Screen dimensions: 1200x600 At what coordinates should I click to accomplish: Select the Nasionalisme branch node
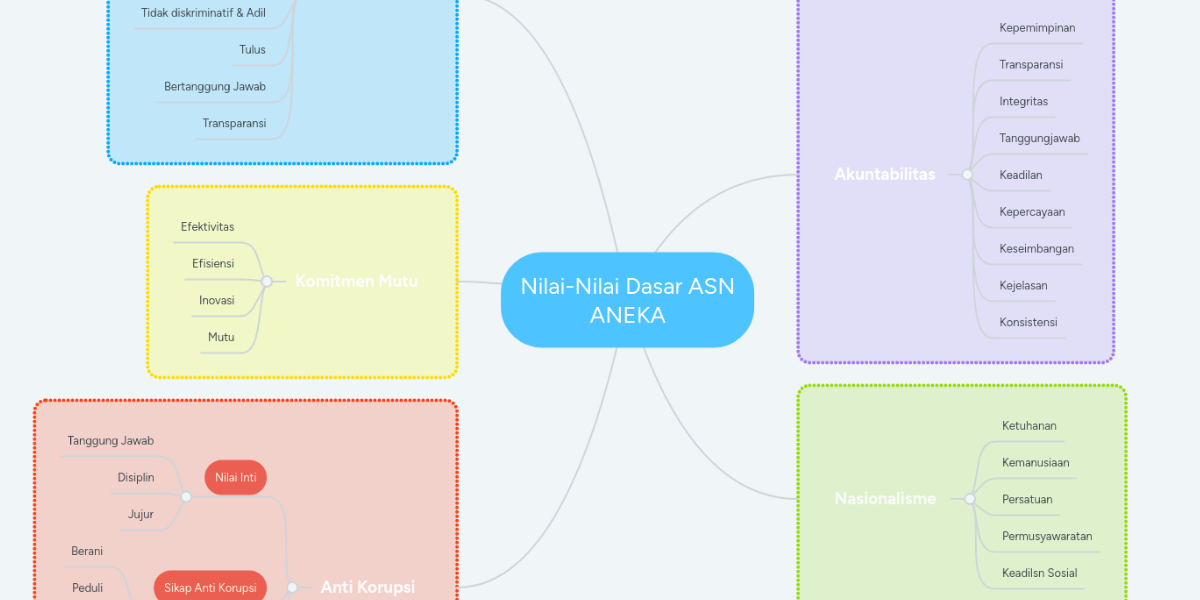[885, 497]
